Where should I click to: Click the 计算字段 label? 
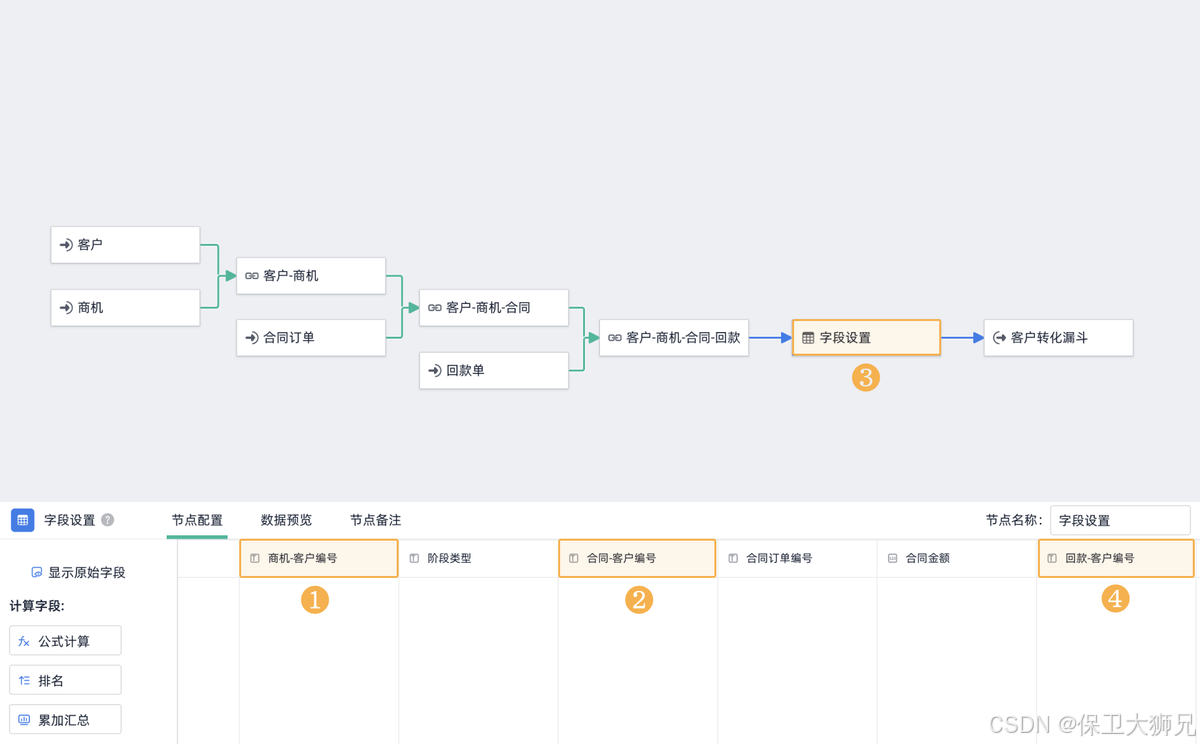tap(37, 606)
